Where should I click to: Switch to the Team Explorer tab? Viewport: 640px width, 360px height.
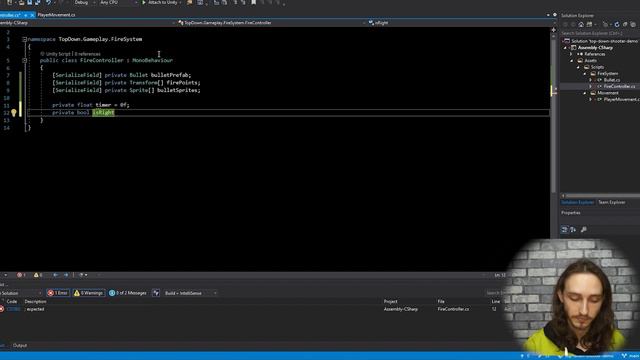pos(611,202)
